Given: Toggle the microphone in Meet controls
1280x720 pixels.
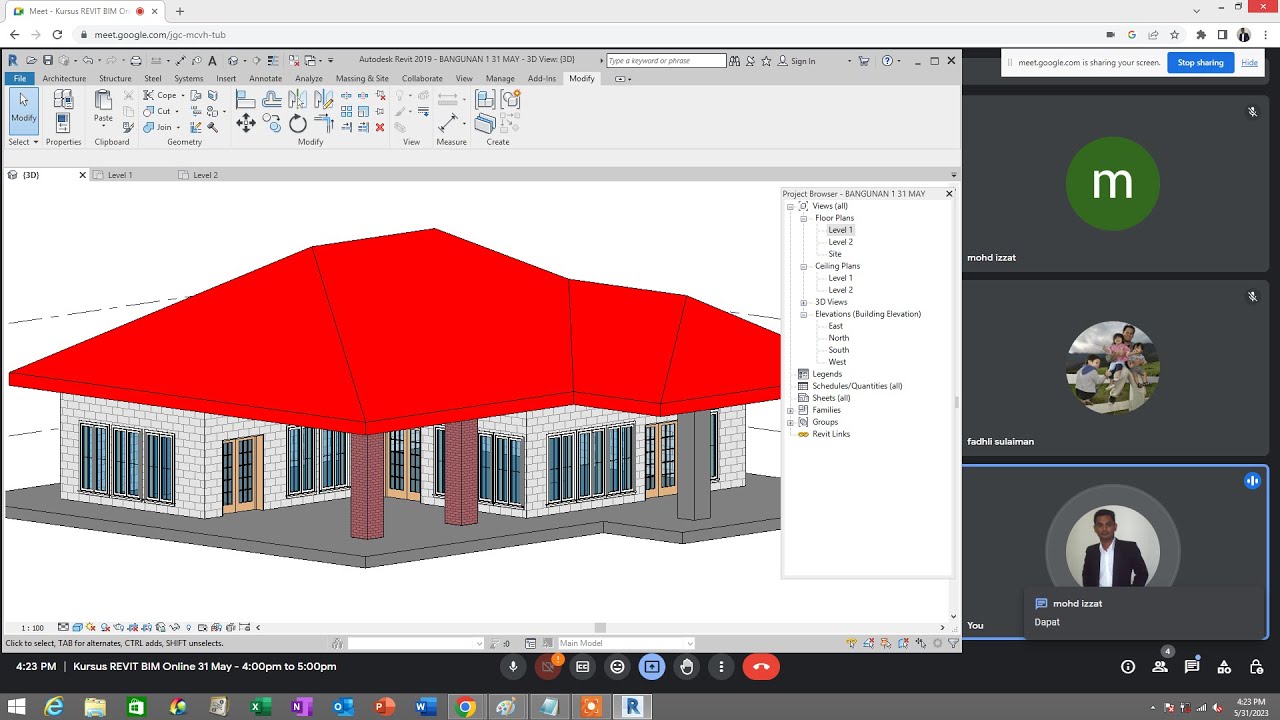Looking at the screenshot, I should click(513, 667).
